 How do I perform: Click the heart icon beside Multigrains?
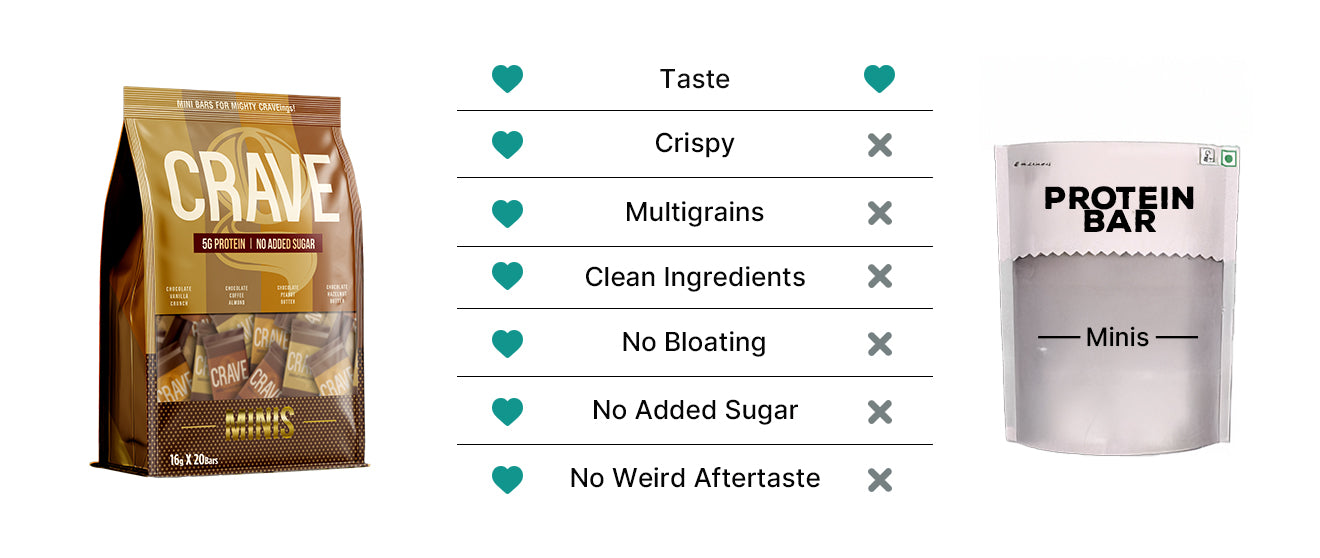click(508, 213)
